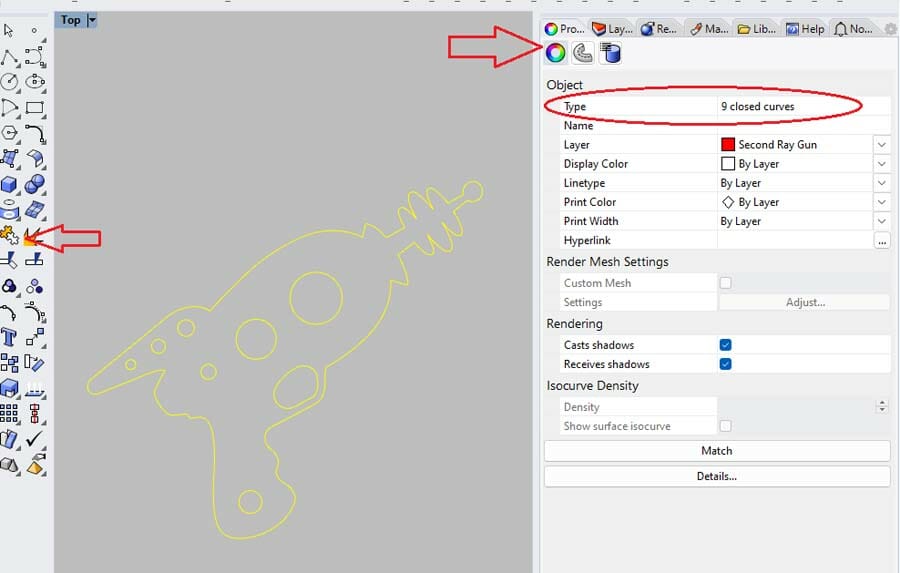Adjust the Isocurve Density stepper
Screen dimensions: 900x573
[x=882, y=406]
